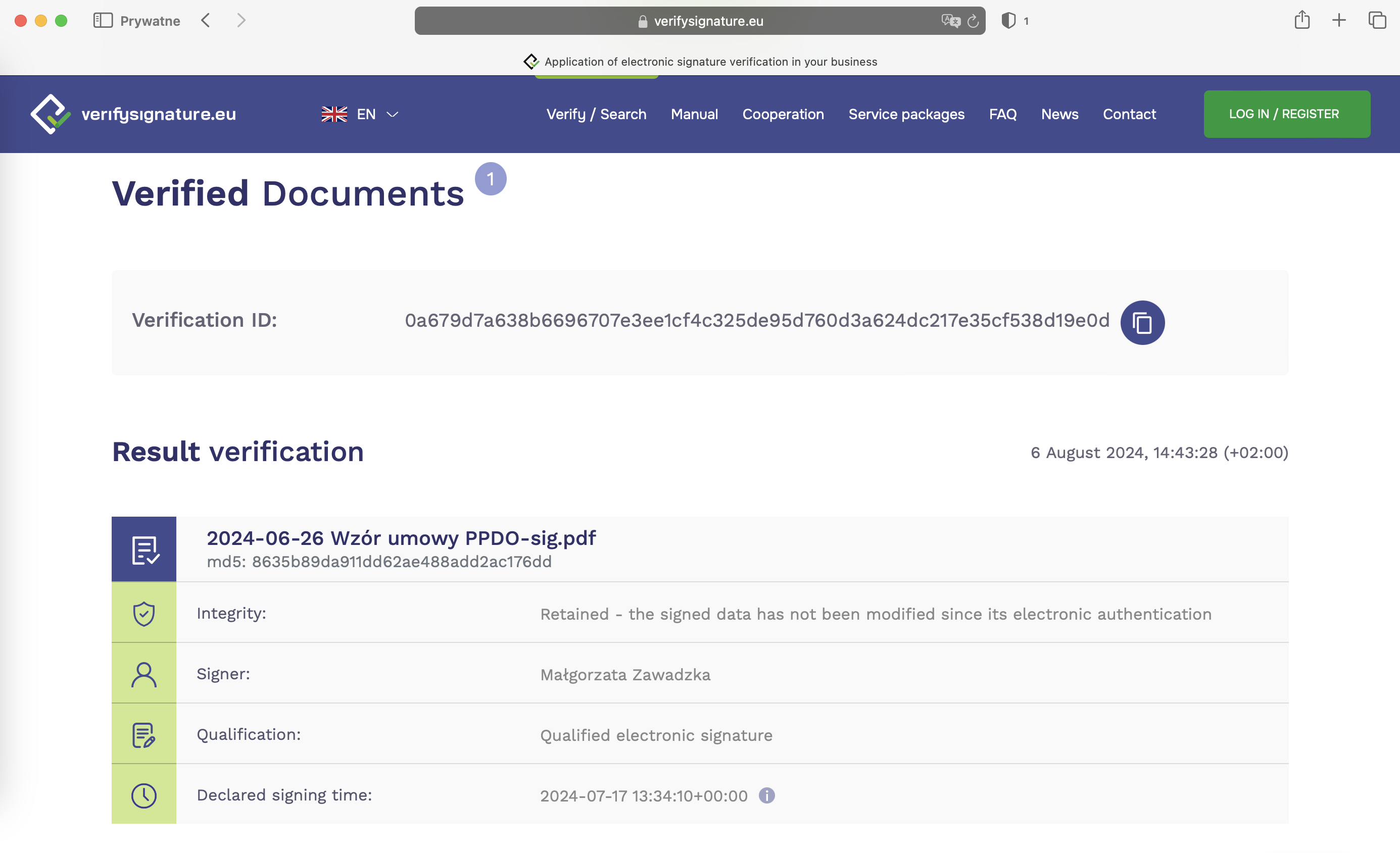Viewport: 1400px width, 853px height.
Task: Click the qualification signature icon
Action: 144,735
